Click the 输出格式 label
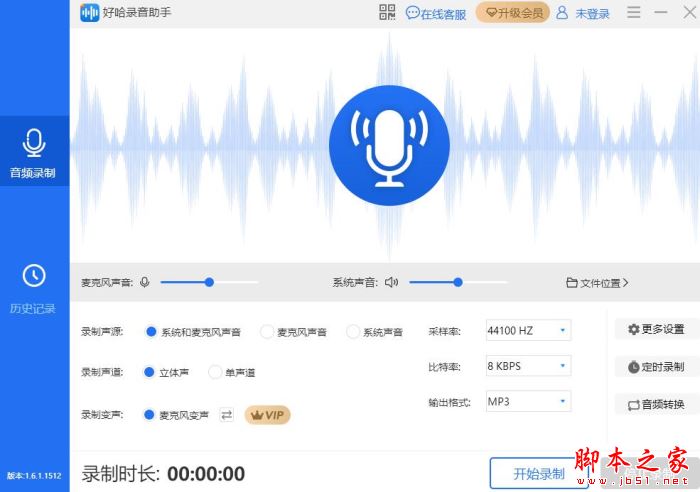Image resolution: width=700 pixels, height=492 pixels. [449, 402]
